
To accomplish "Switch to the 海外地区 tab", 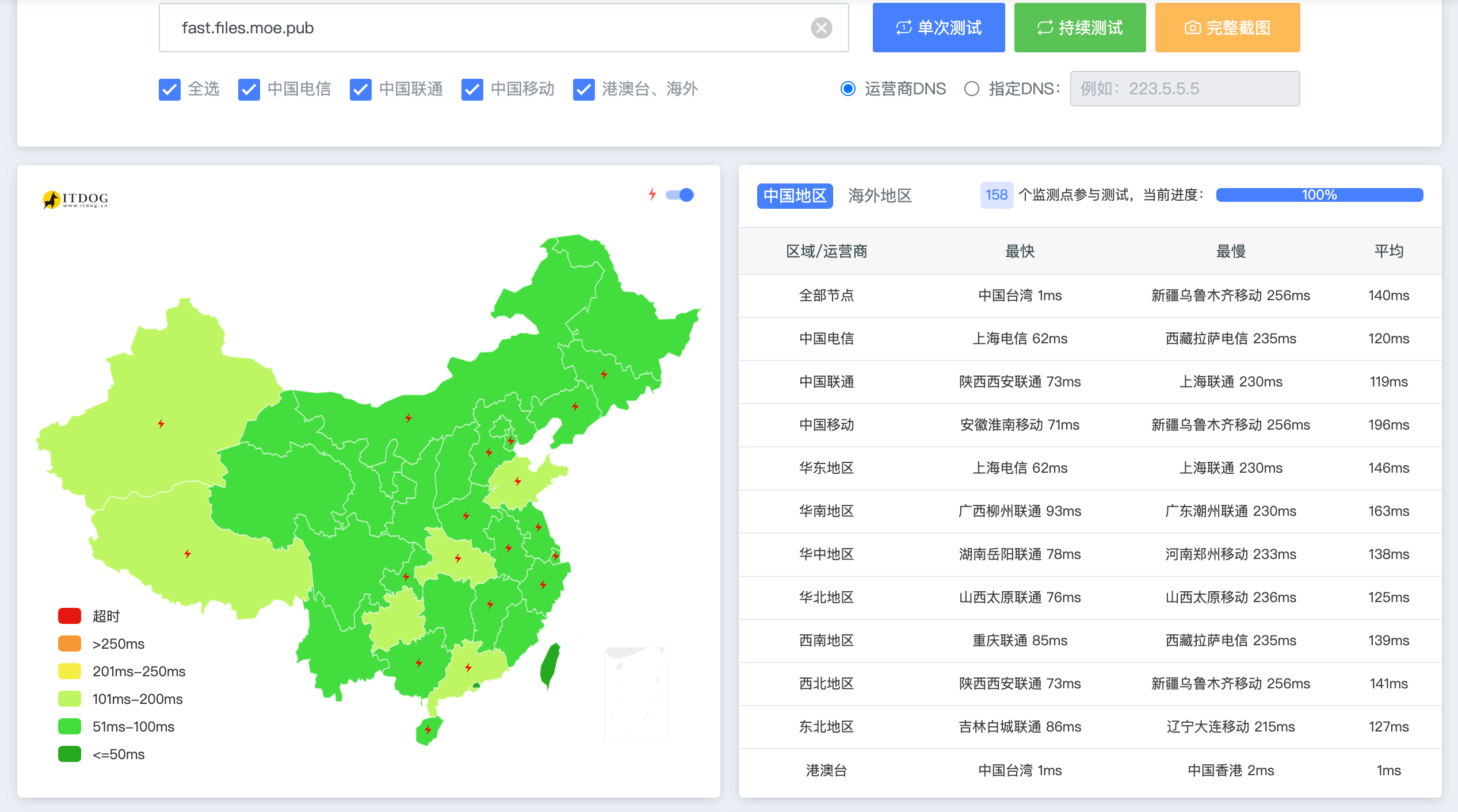I will (880, 196).
